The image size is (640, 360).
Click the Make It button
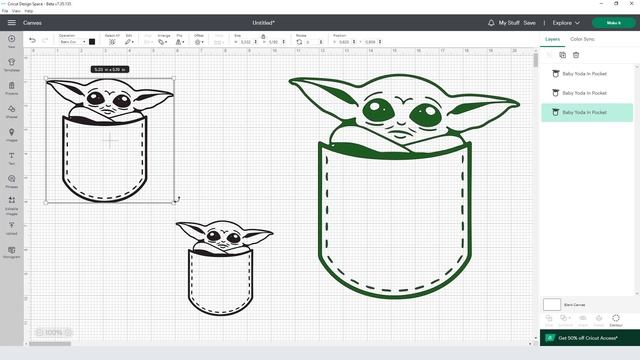(x=613, y=23)
